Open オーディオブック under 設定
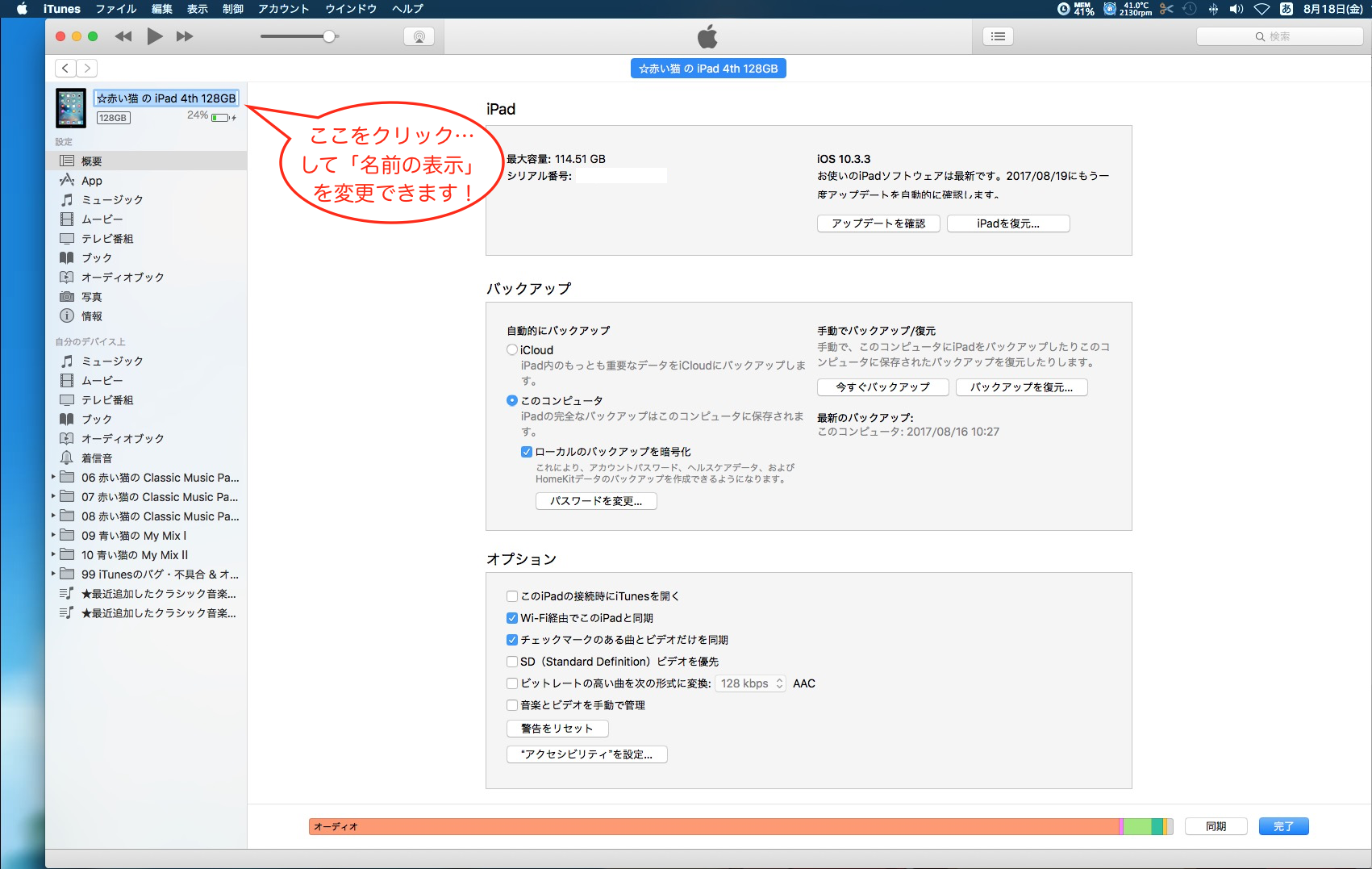Screen dimensions: 1372x869 point(146,277)
